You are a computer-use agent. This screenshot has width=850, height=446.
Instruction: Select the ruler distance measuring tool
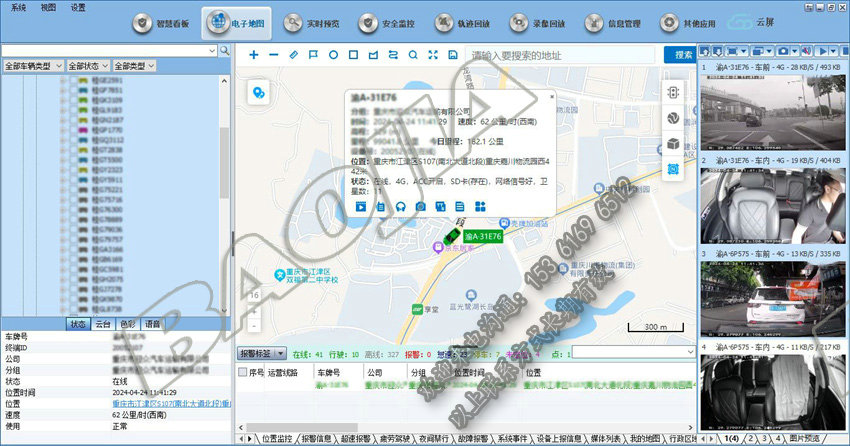[293, 54]
